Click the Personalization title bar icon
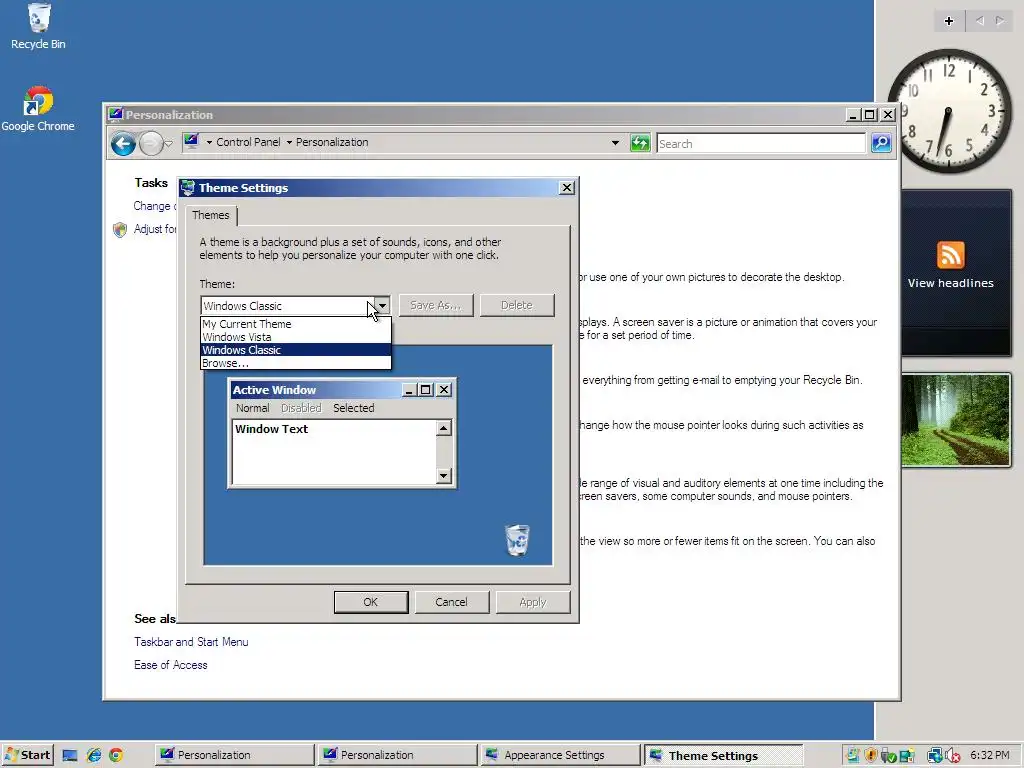Screen dimensions: 1024x768 [116, 114]
